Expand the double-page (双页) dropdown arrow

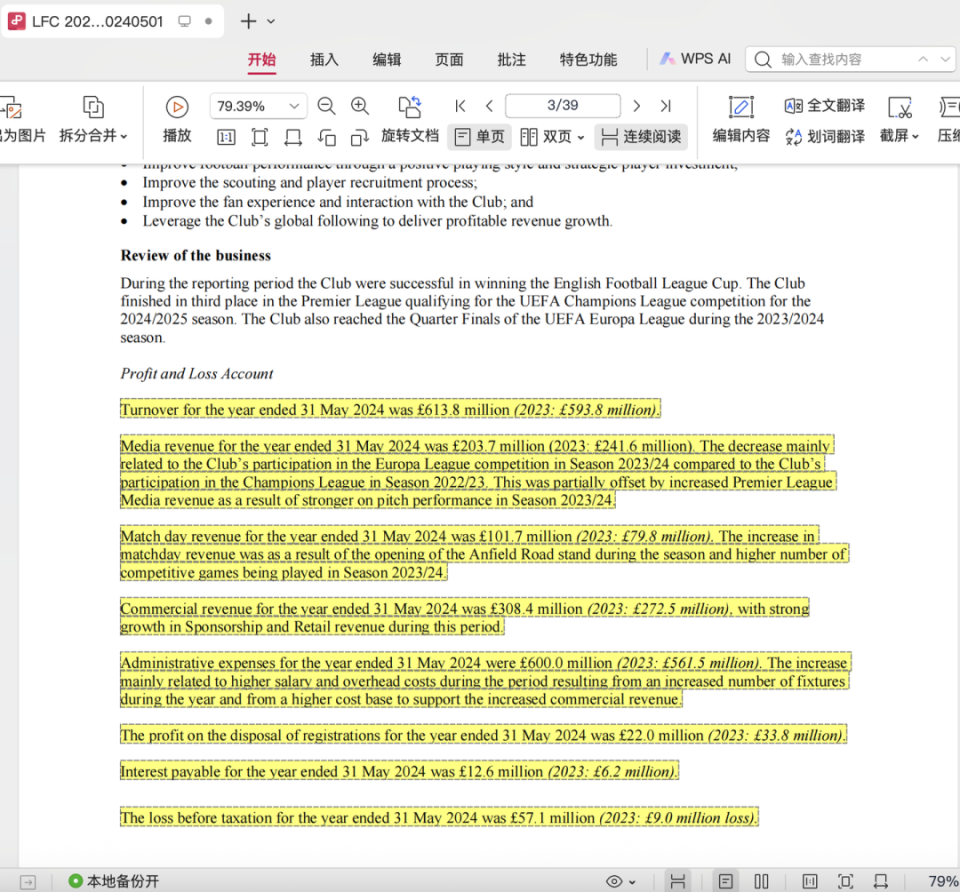point(581,137)
